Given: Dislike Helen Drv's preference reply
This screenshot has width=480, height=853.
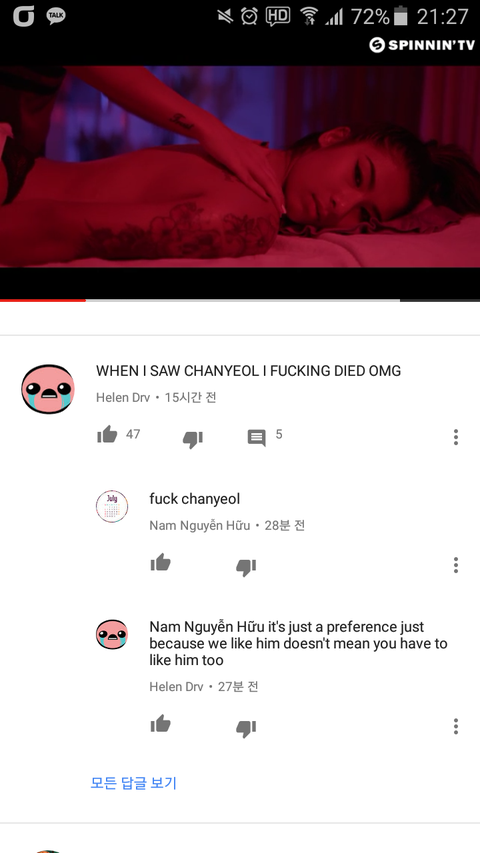Looking at the screenshot, I should tap(246, 728).
